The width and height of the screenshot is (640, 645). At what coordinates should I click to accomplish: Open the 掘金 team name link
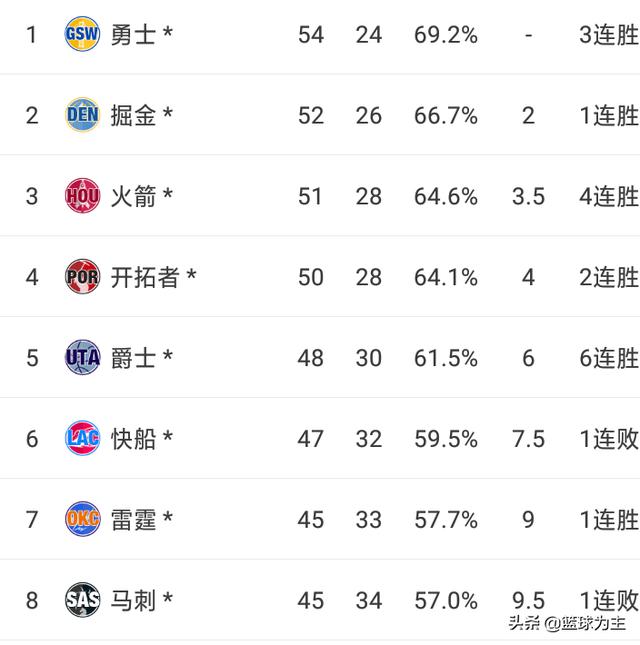pyautogui.click(x=133, y=115)
